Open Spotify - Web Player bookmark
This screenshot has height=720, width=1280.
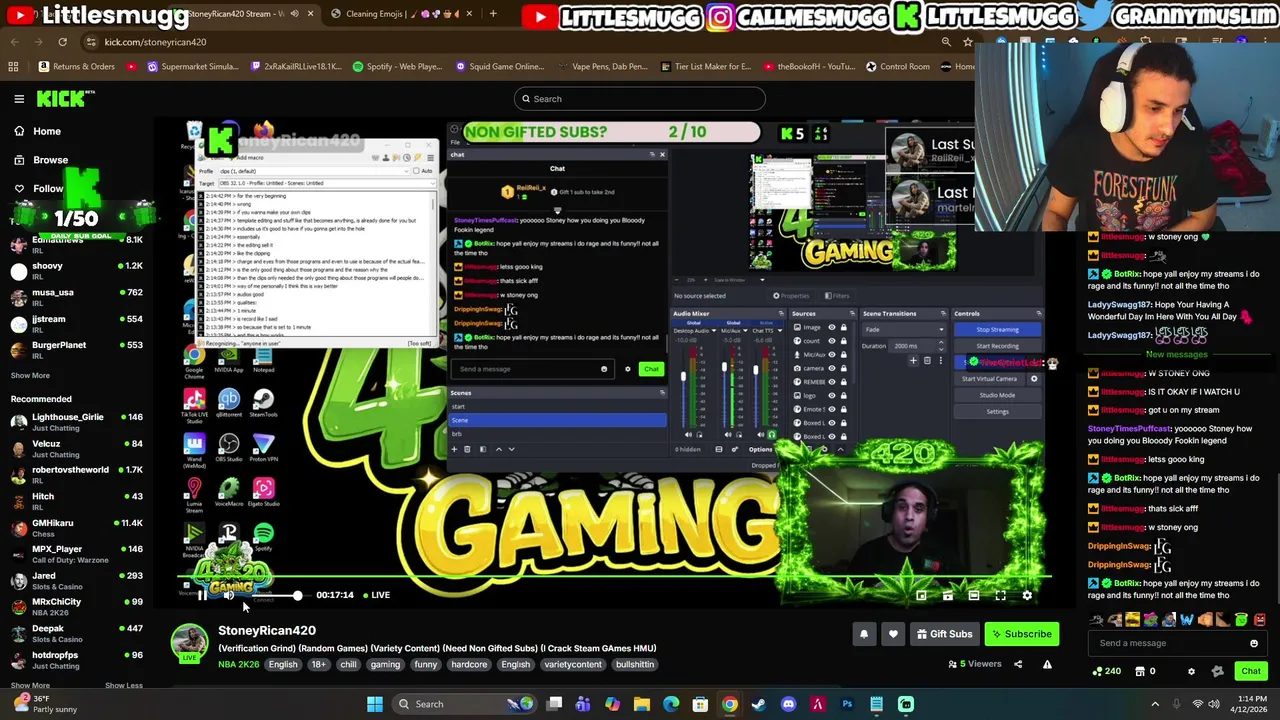point(397,67)
